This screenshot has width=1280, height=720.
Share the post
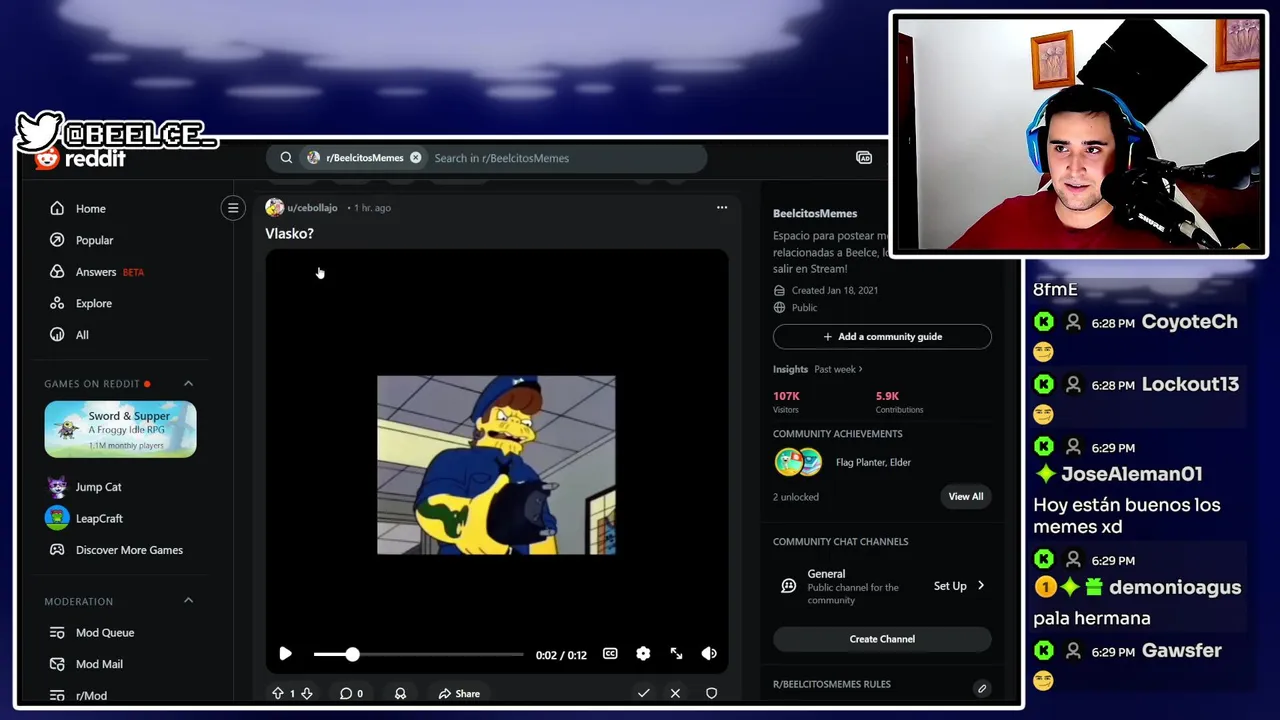459,693
